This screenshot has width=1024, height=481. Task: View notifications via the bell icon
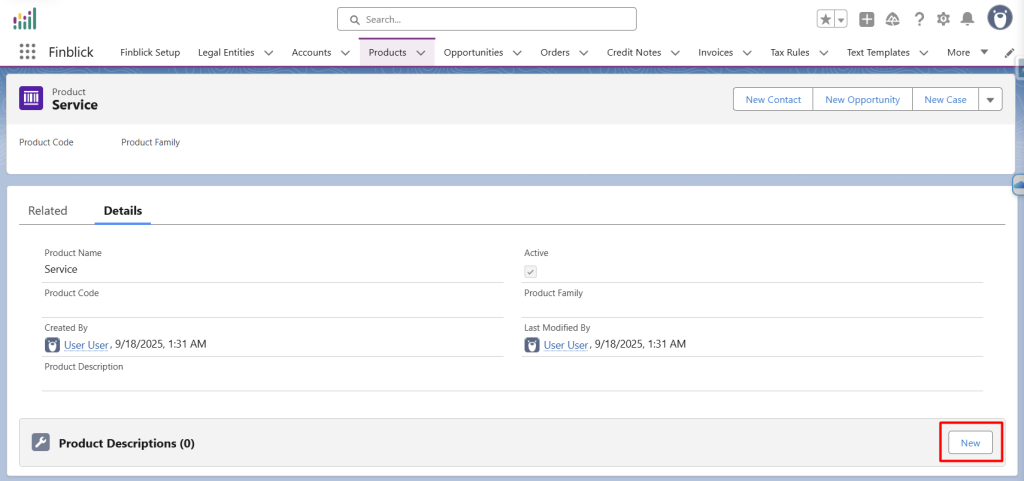click(967, 19)
